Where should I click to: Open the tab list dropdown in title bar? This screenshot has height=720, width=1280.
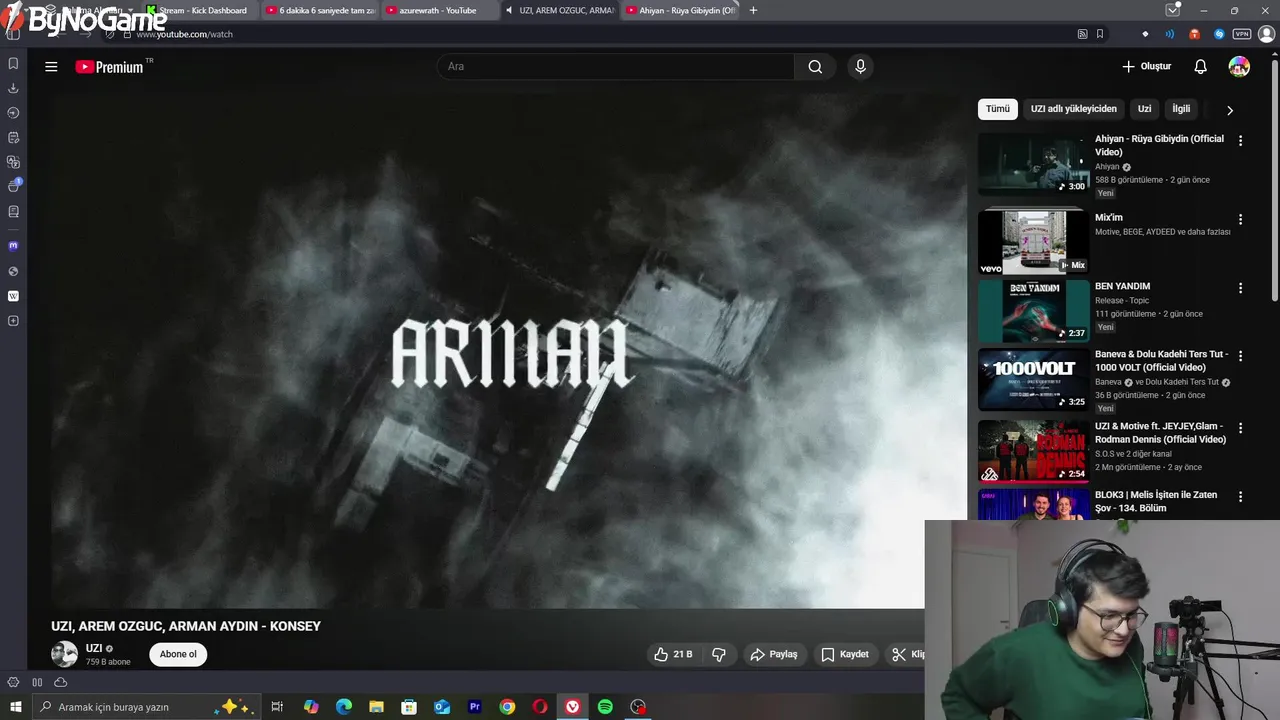[1173, 10]
